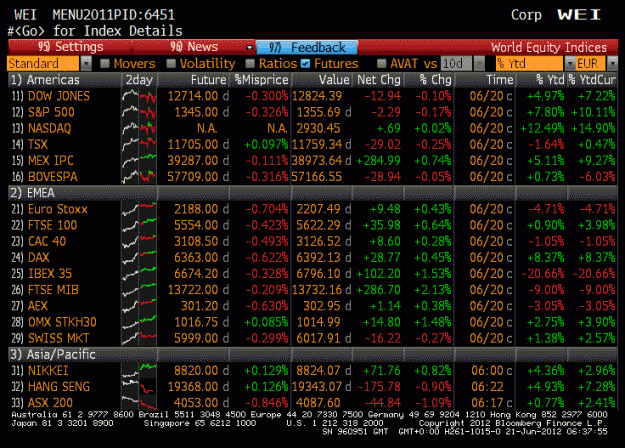
Task: Open the IBEX 35 2day sparkline chart
Action: tap(139, 274)
